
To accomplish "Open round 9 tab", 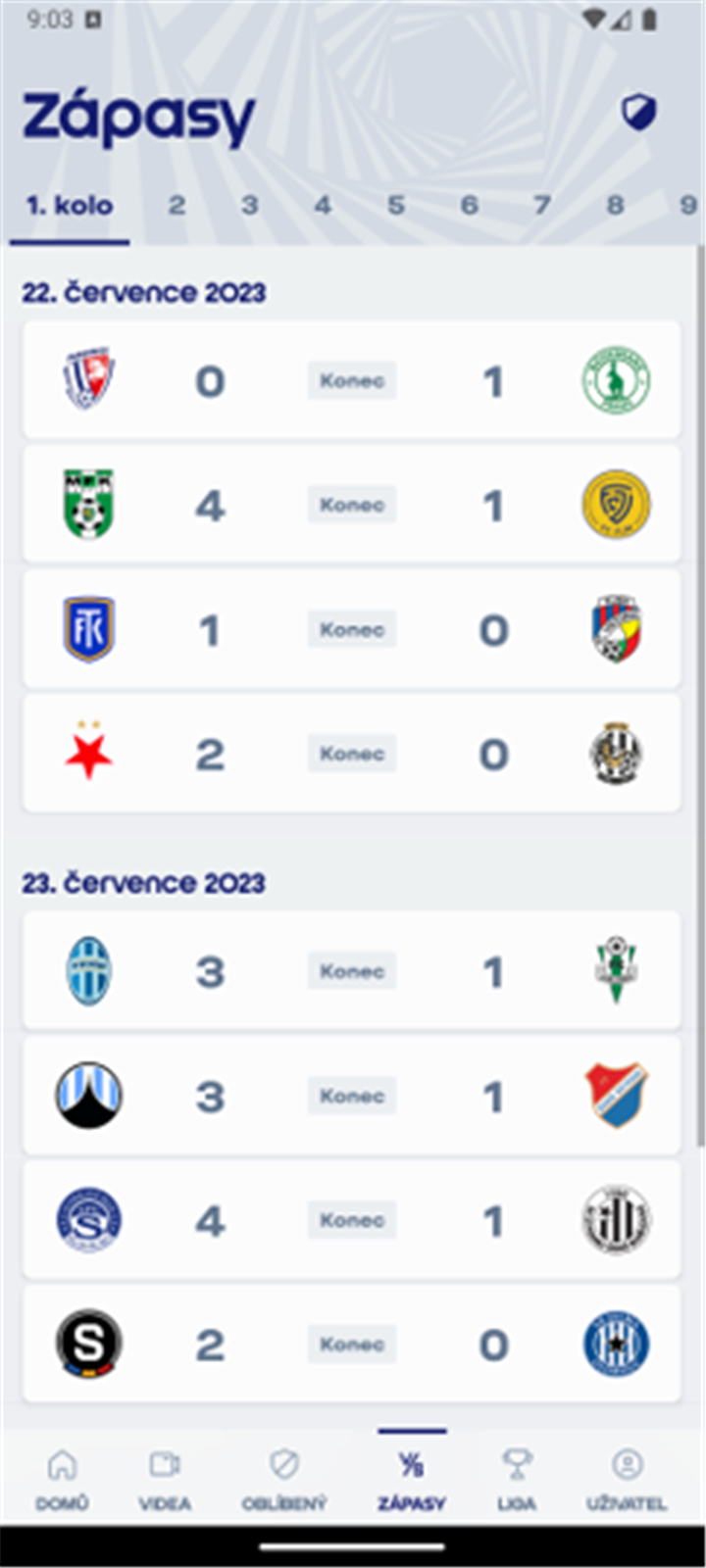I will [688, 206].
